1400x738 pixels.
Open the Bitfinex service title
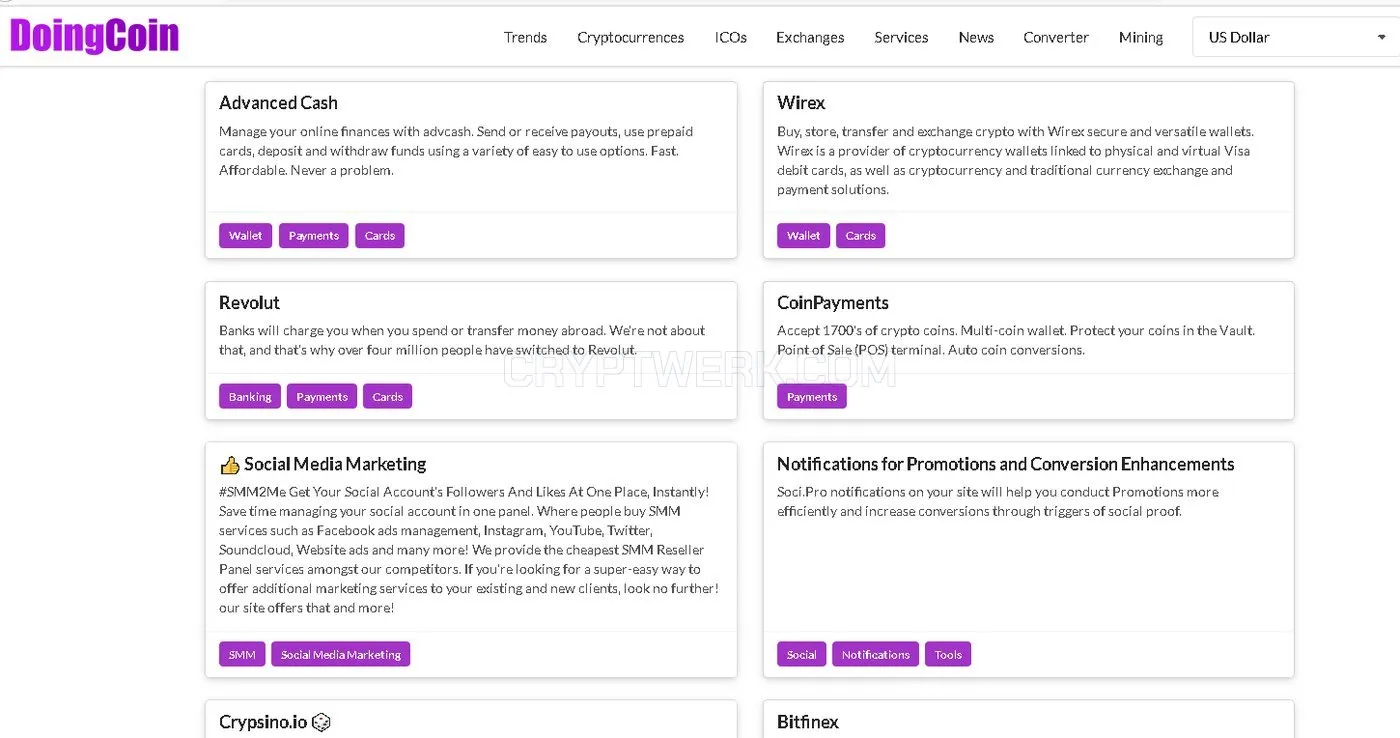pos(808,722)
